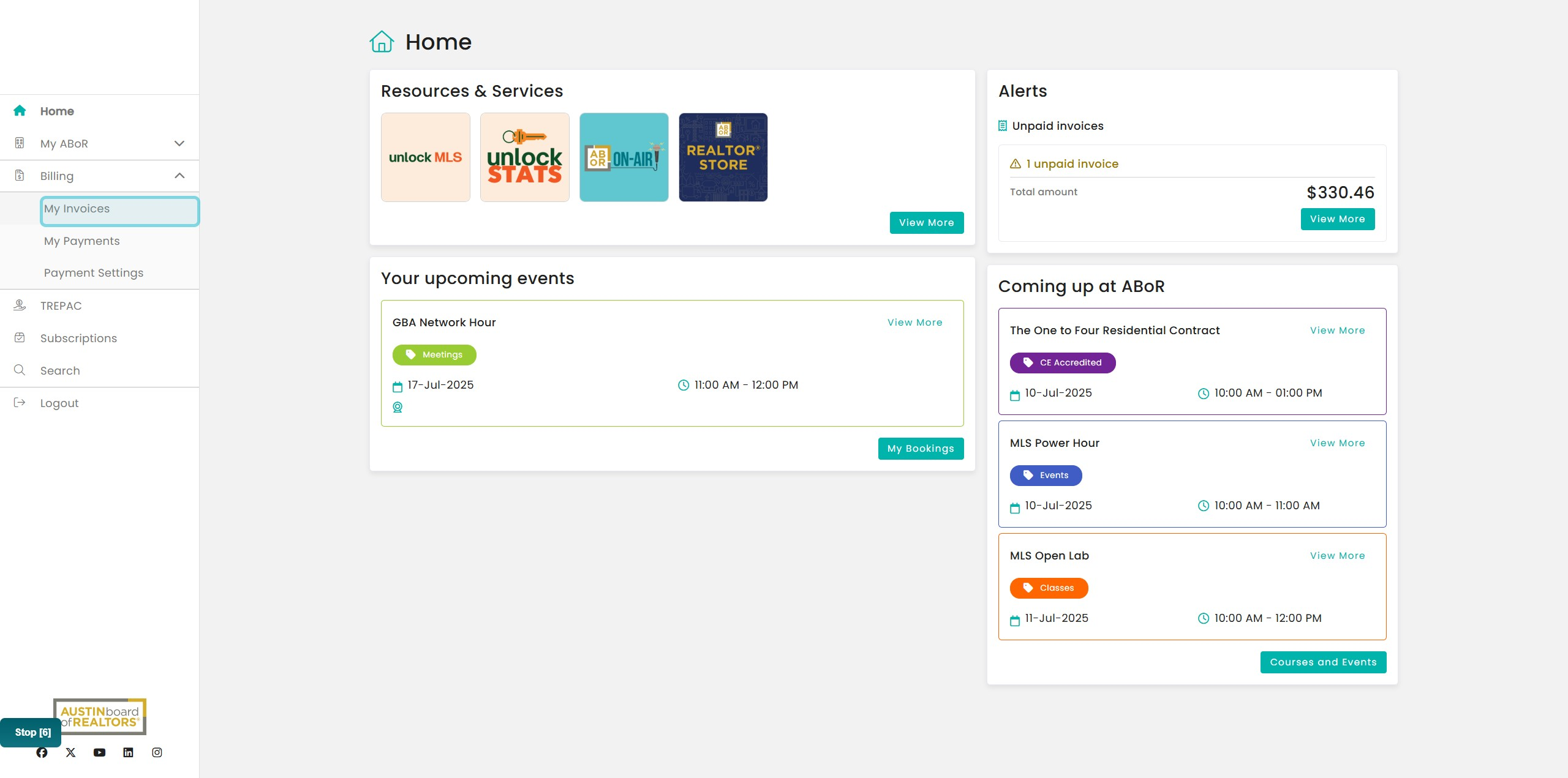This screenshot has width=1568, height=778.
Task: Select My Payments in the Billing menu
Action: click(82, 241)
